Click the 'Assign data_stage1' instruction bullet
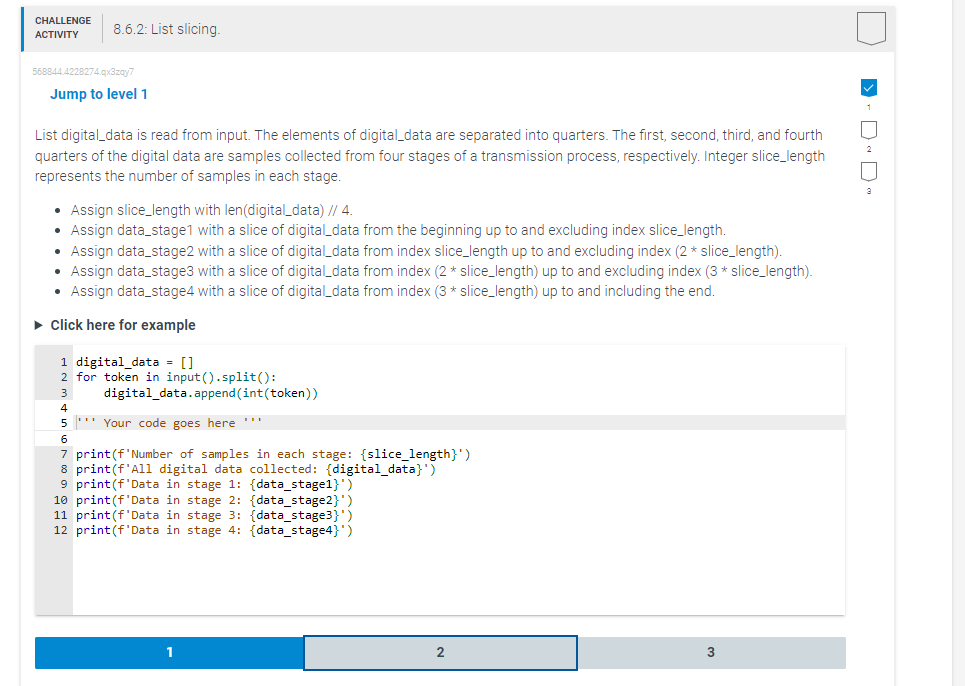Screen dimensions: 965x686 pos(398,230)
